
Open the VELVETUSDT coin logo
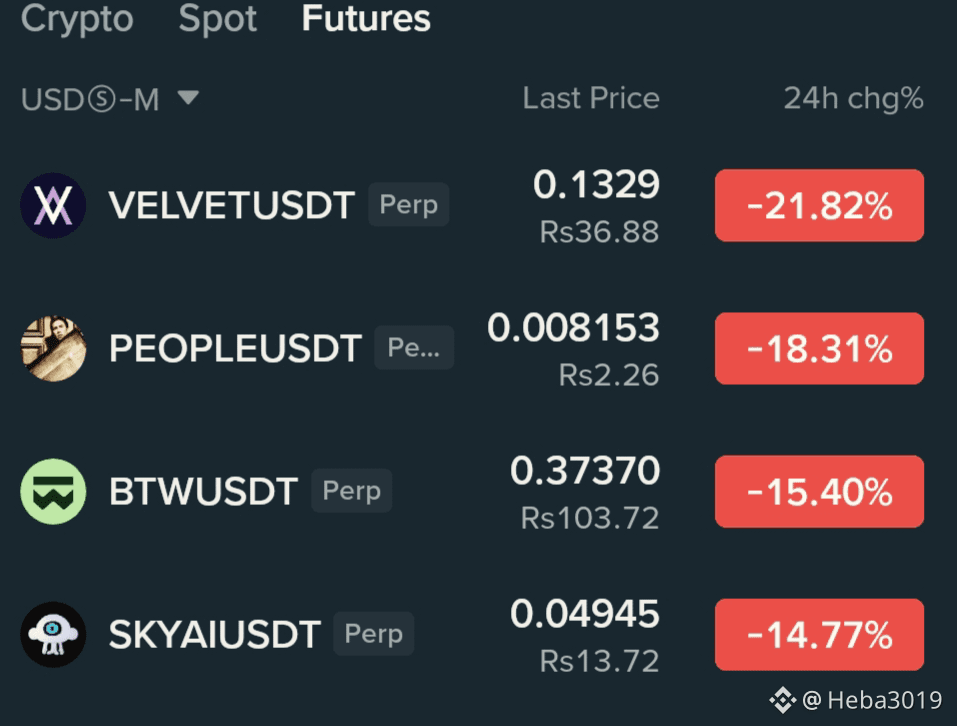click(x=53, y=206)
